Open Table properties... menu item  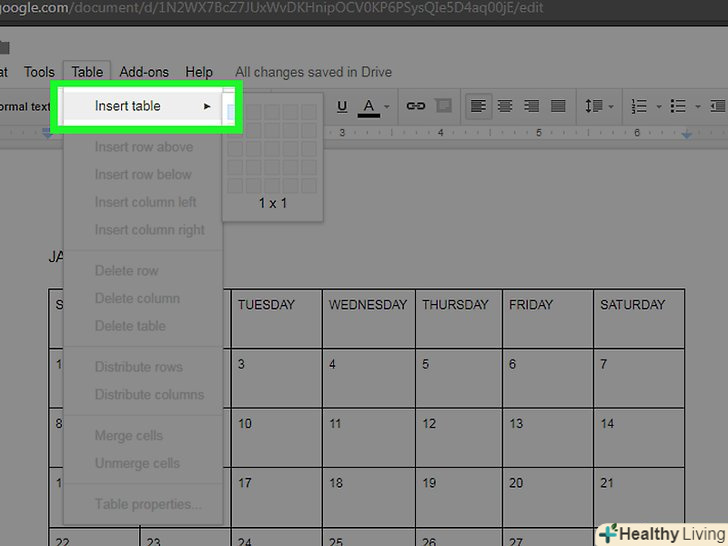143,504
